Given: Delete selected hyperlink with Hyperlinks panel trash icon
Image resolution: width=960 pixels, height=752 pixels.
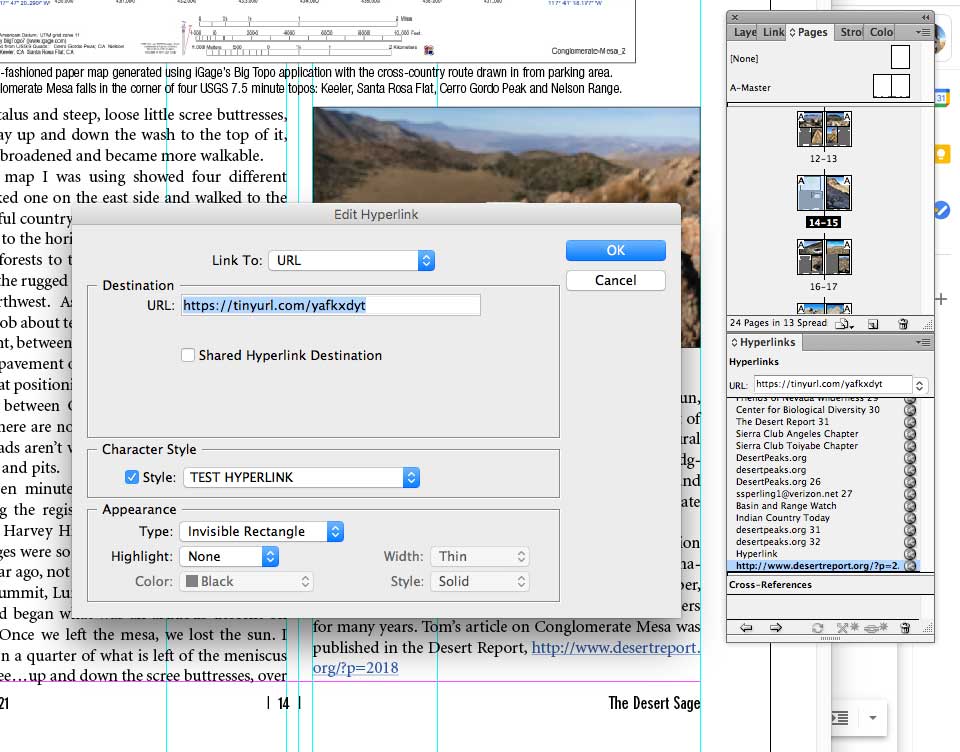Looking at the screenshot, I should (906, 627).
